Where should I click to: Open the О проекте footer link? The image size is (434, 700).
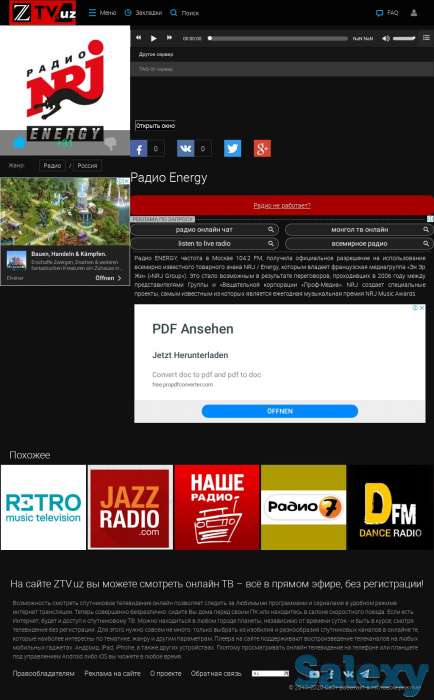click(x=166, y=673)
